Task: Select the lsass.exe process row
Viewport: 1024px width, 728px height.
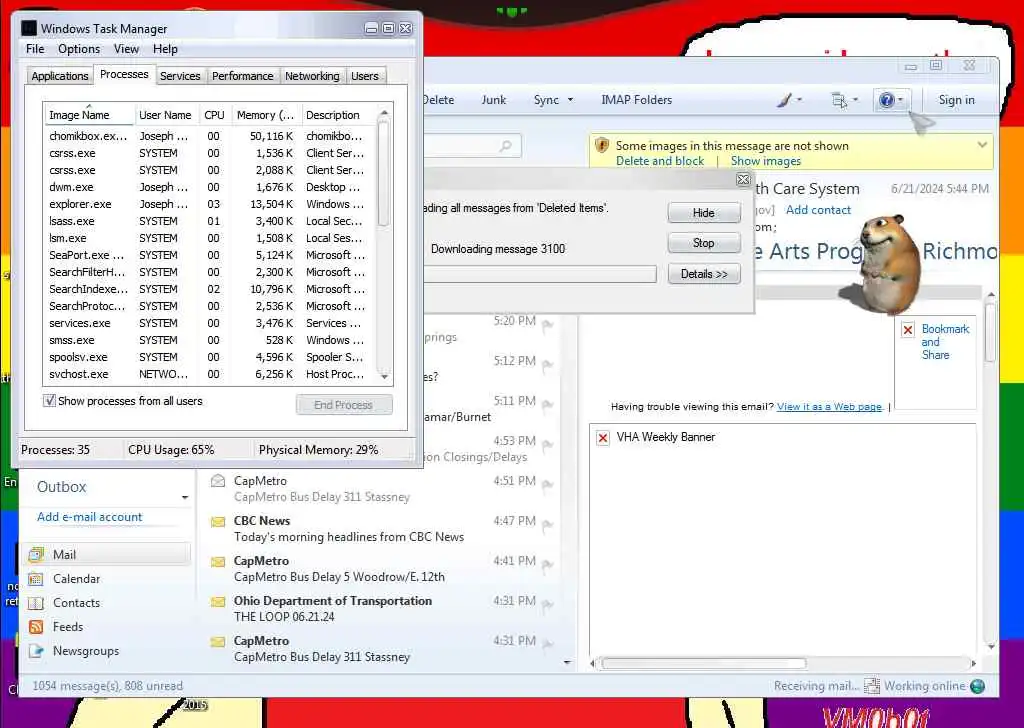Action: (210, 221)
